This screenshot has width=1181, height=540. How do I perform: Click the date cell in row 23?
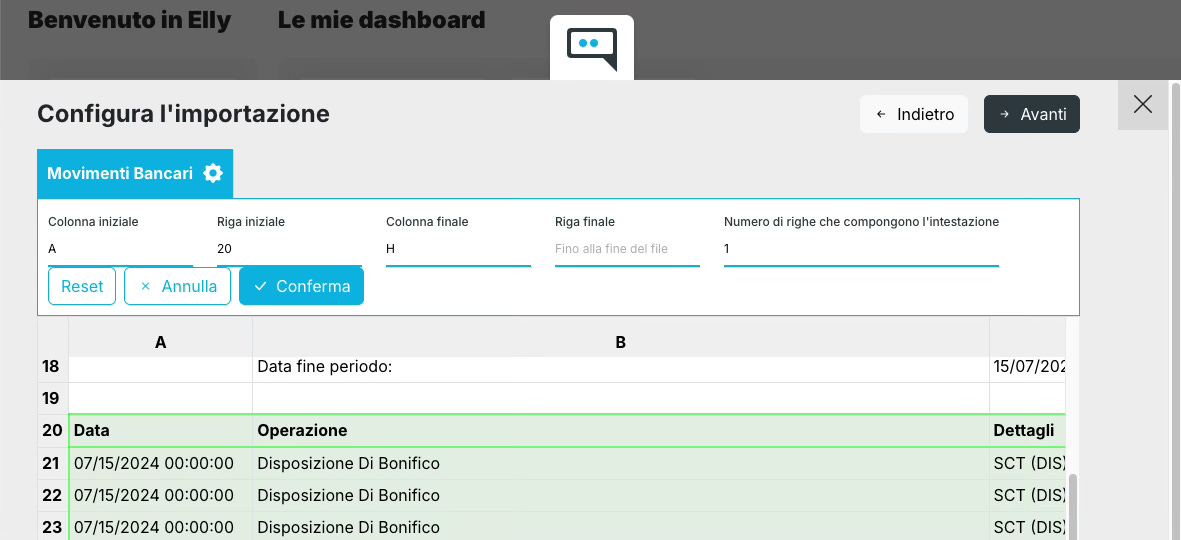click(x=160, y=526)
